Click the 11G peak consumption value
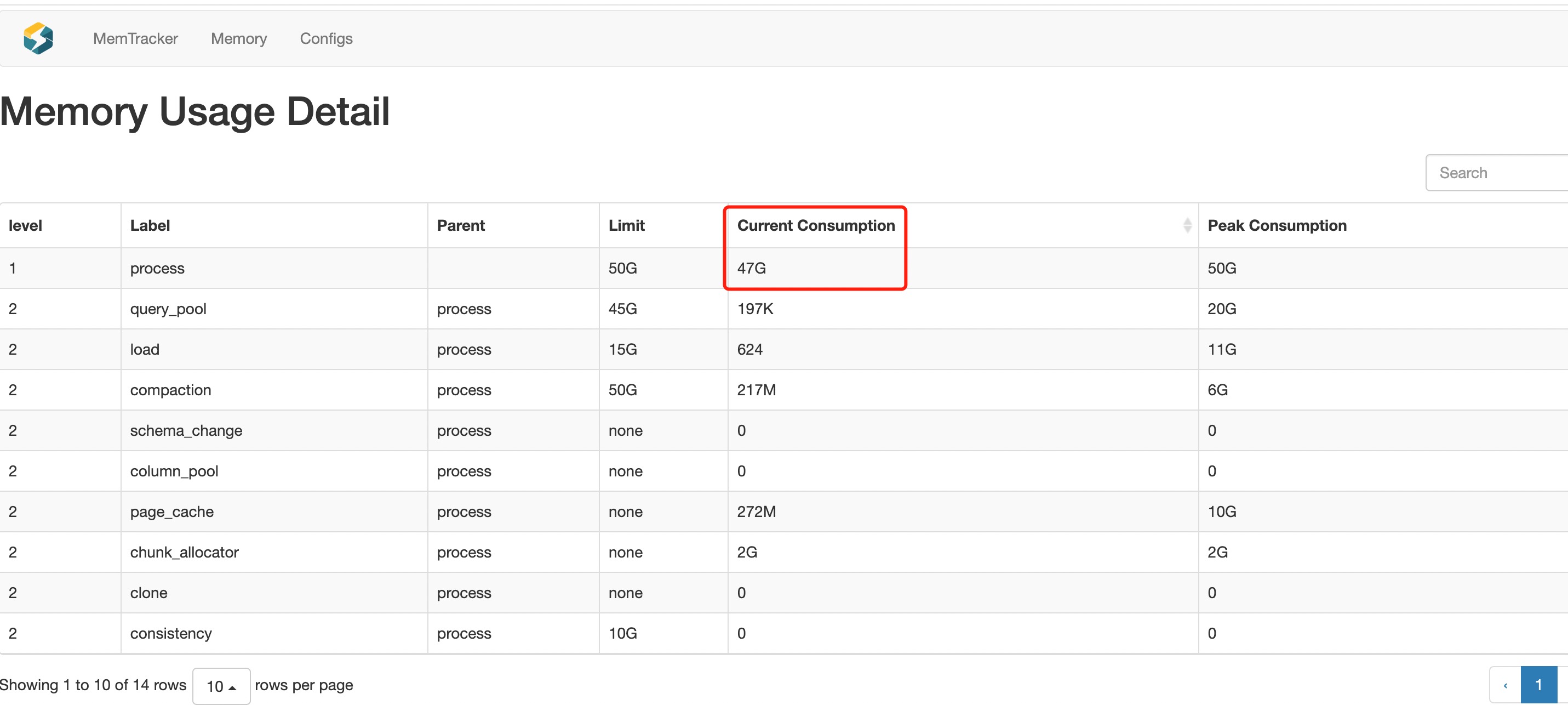Image resolution: width=1568 pixels, height=705 pixels. tap(1222, 350)
